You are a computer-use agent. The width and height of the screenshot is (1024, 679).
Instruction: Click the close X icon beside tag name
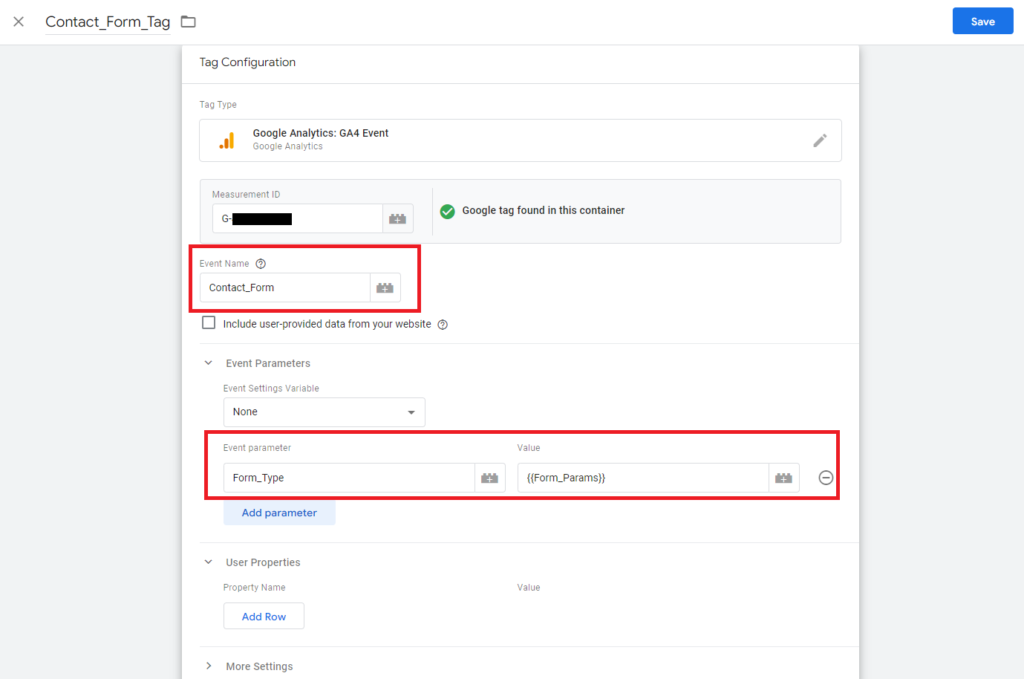point(18,22)
